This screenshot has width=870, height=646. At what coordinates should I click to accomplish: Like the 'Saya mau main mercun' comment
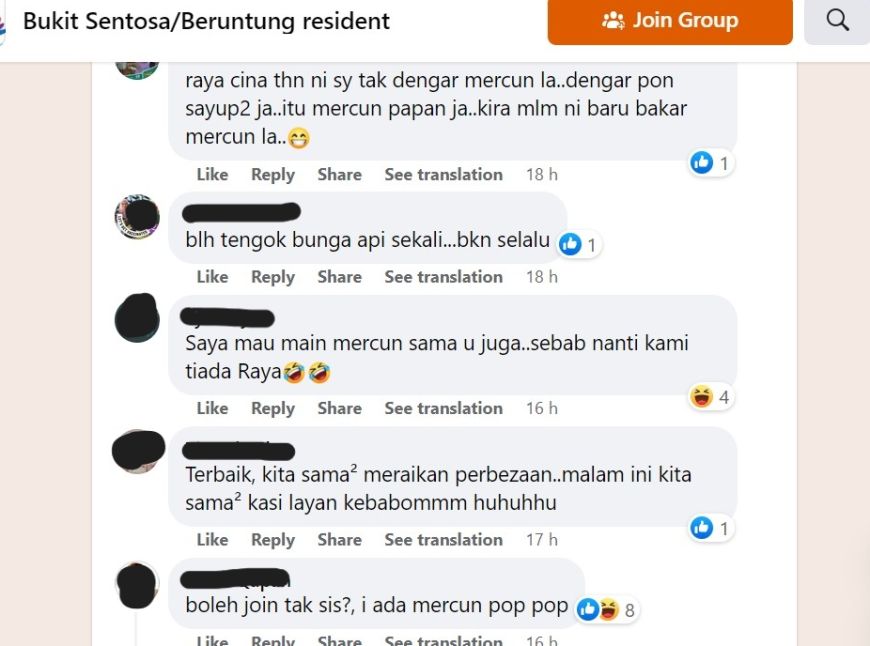pos(212,408)
